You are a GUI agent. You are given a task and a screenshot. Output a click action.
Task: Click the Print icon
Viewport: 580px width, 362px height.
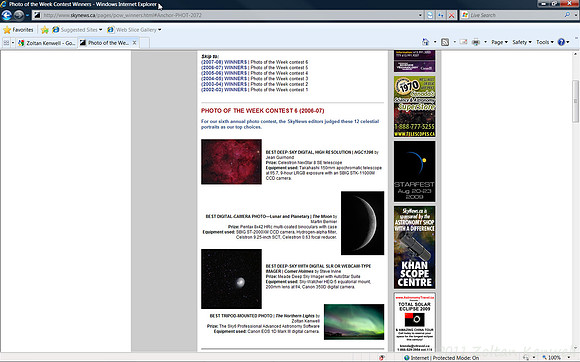(476, 42)
